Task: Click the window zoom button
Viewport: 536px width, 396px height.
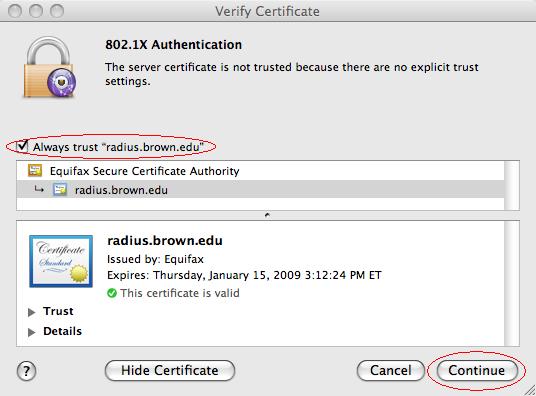Action: pyautogui.click(x=57, y=11)
